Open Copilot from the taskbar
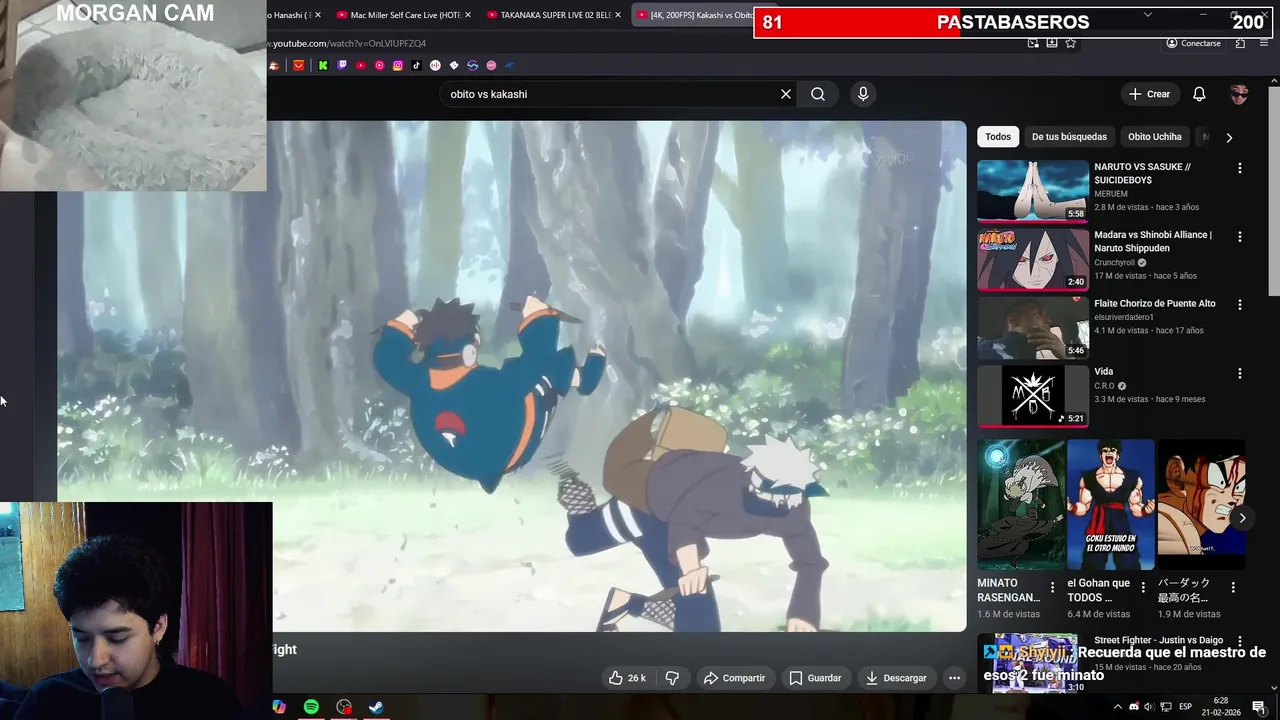1280x720 pixels. 279,707
